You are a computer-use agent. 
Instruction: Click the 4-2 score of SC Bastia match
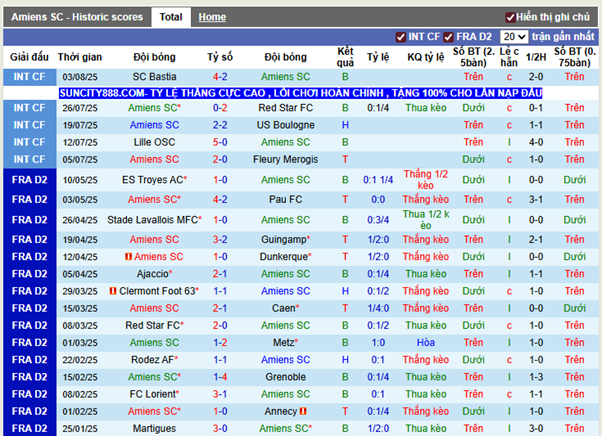click(220, 77)
